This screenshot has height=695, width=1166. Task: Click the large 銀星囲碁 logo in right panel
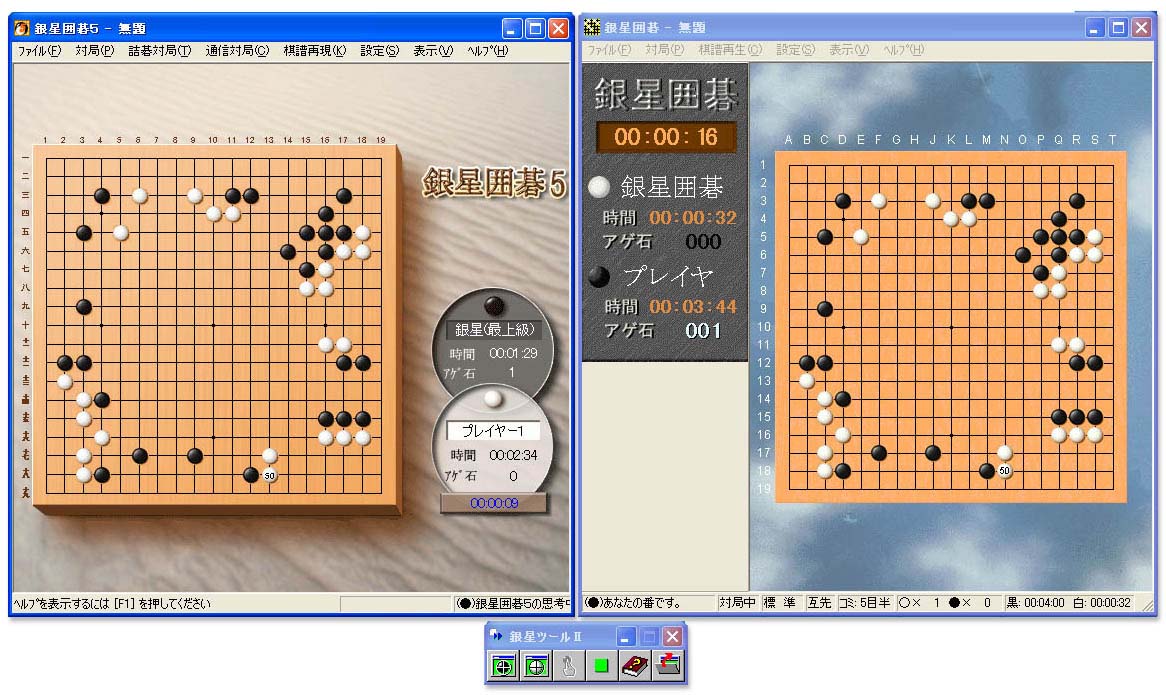pyautogui.click(x=666, y=94)
